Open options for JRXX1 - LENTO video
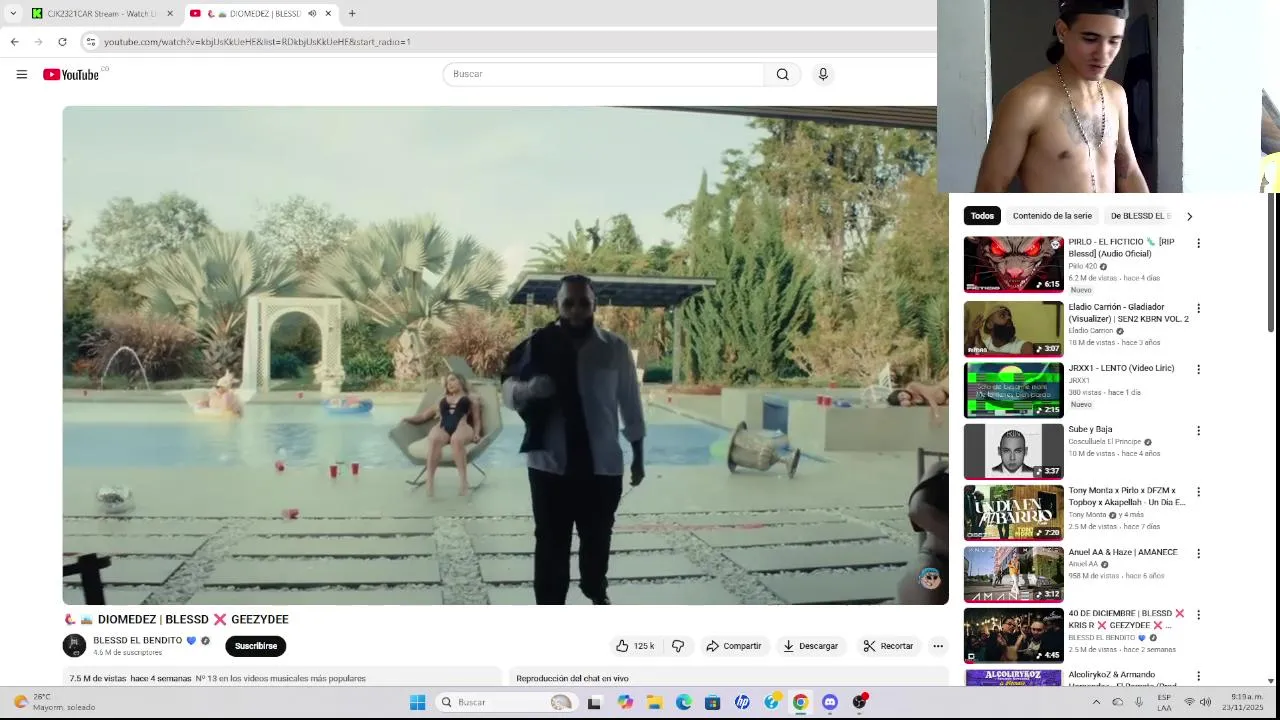Viewport: 1280px width, 720px height. (x=1198, y=369)
